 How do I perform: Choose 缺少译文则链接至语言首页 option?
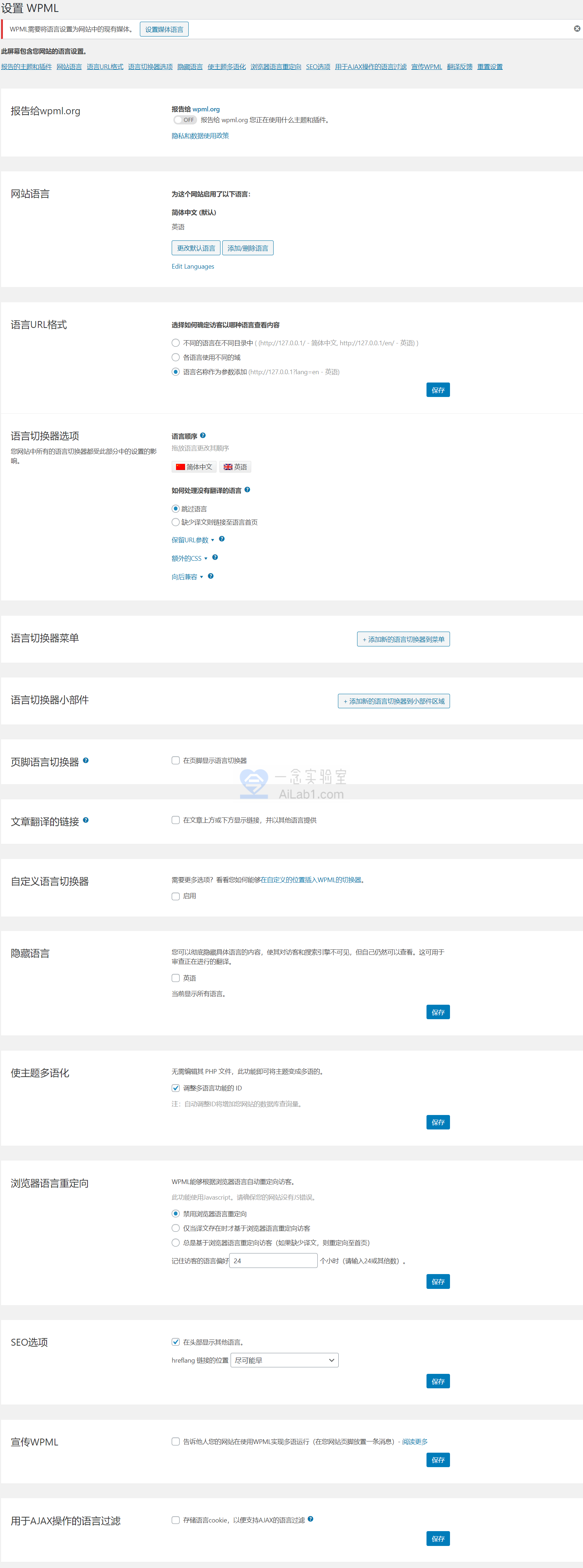pos(176,522)
